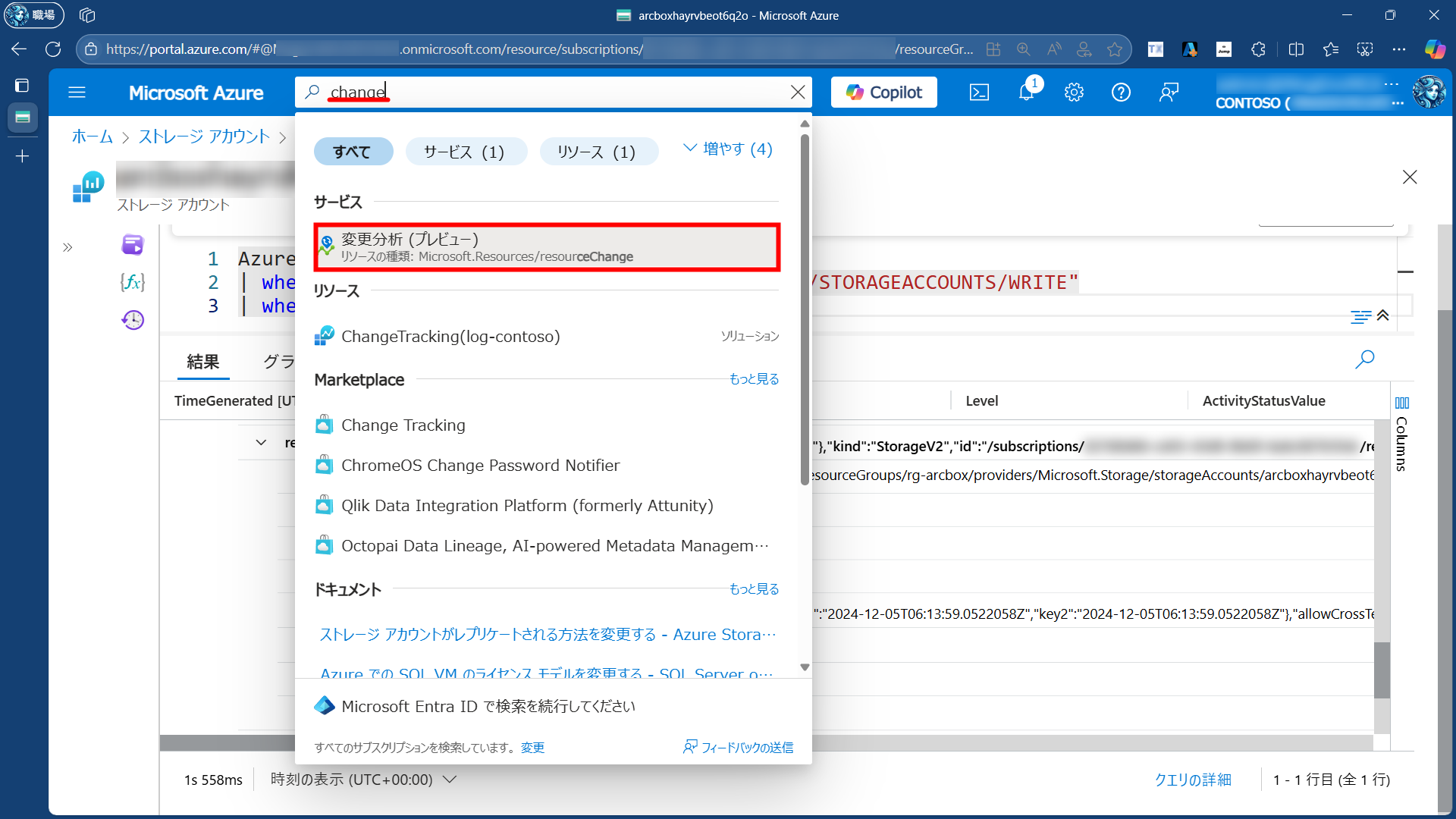Select the すべて filter pill
The height and width of the screenshot is (819, 1456).
[353, 152]
